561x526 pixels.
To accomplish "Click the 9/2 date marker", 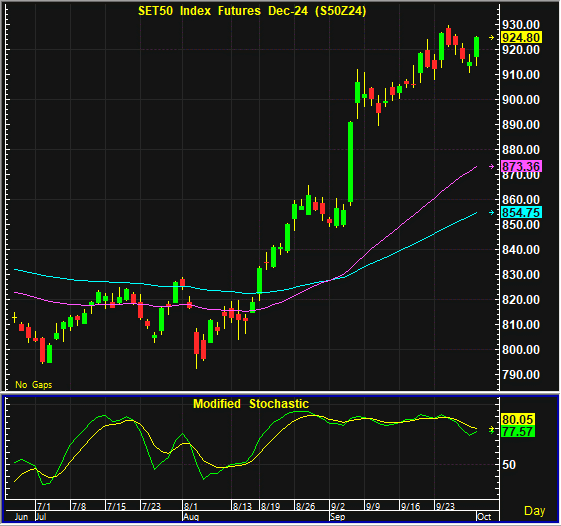I will coord(338,506).
